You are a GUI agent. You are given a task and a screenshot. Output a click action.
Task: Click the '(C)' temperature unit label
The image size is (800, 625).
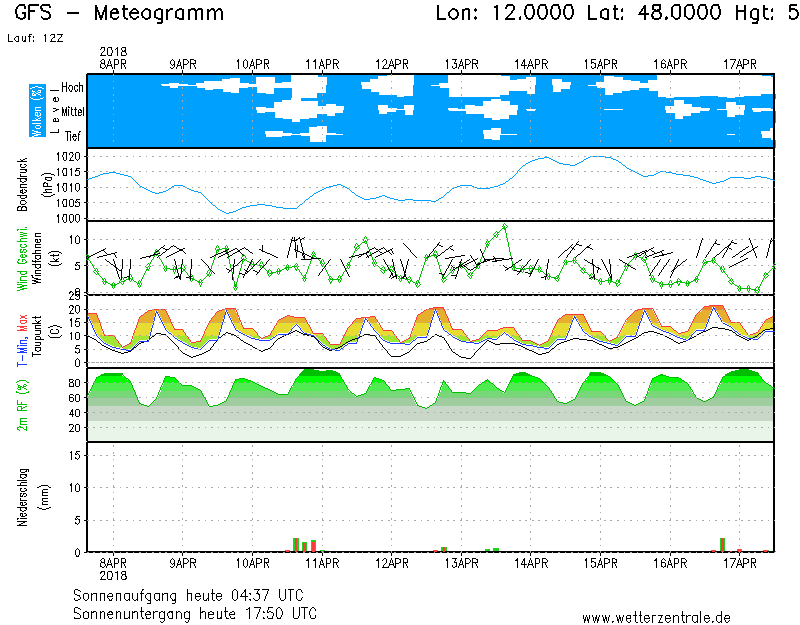coord(56,332)
